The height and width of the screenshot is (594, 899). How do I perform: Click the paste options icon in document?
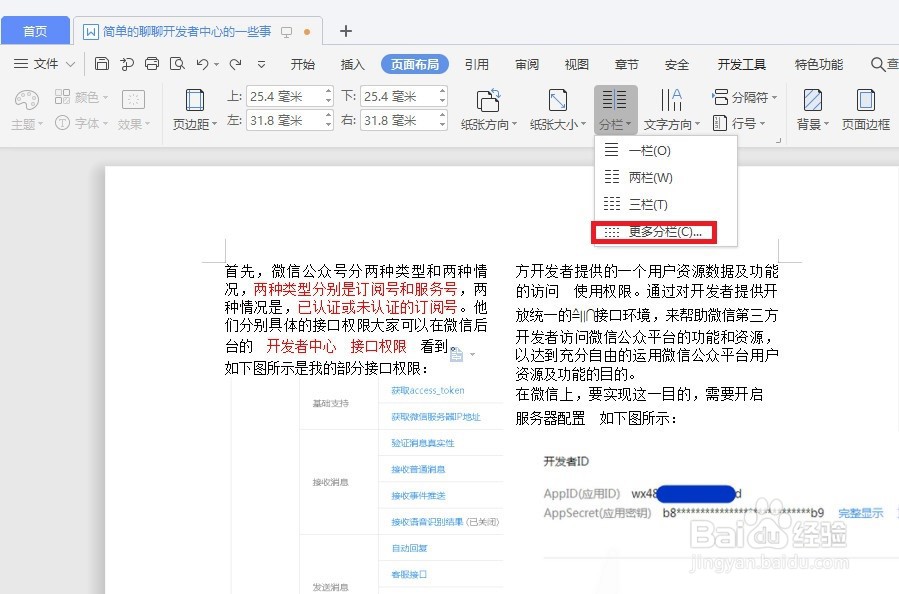pos(456,355)
